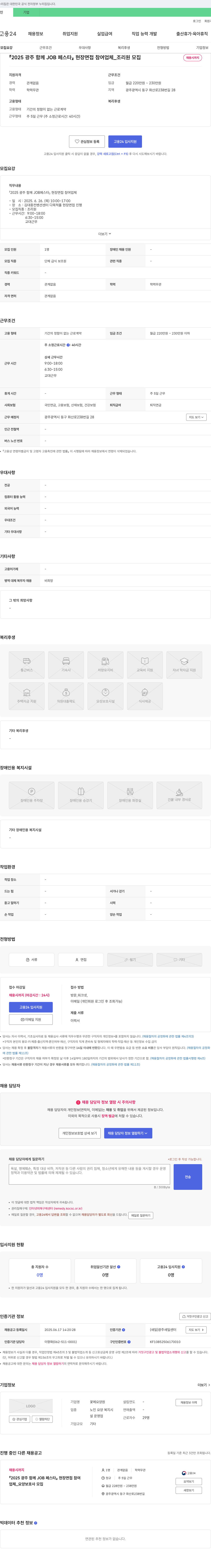Click the 교육비 지원 welfare icon
Viewport: 211px width, 1568px height.
[145, 665]
